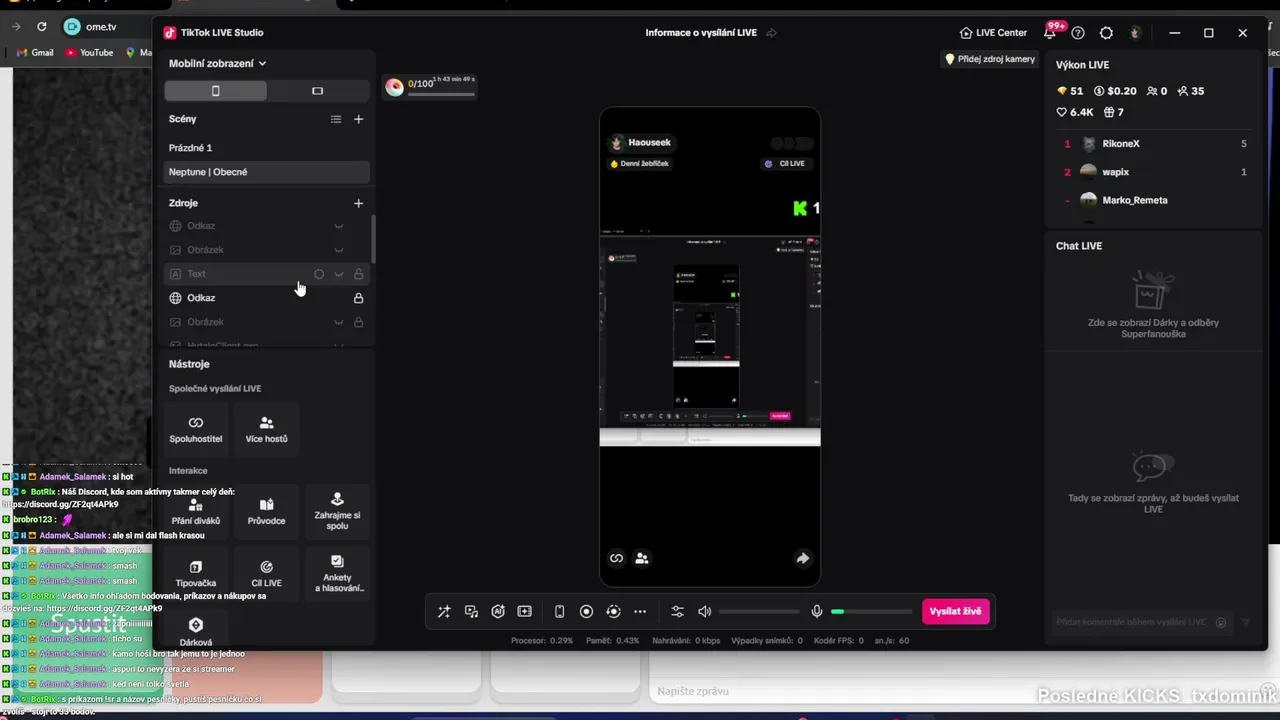
Task: Switch to portrait phone layout
Action: (x=216, y=91)
